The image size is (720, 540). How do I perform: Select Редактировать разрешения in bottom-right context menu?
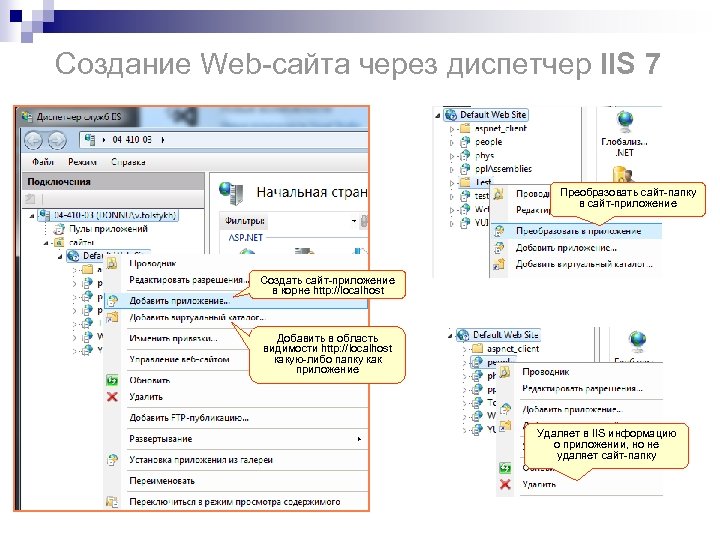coord(582,389)
